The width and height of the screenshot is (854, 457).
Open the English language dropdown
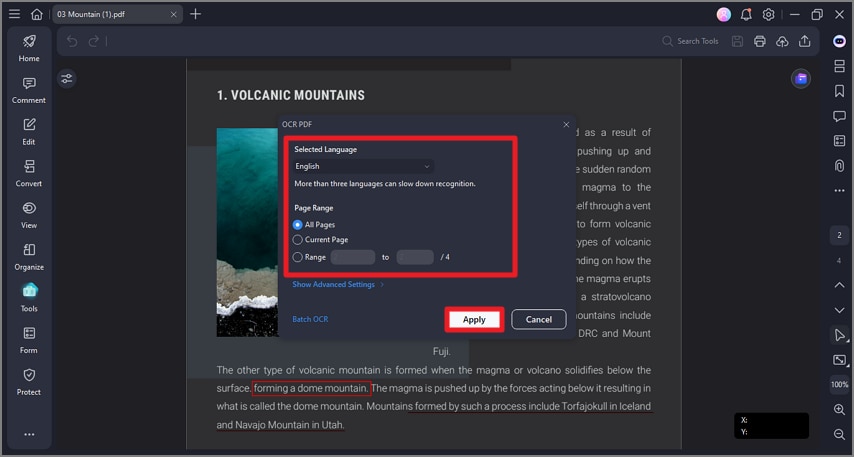click(x=363, y=166)
